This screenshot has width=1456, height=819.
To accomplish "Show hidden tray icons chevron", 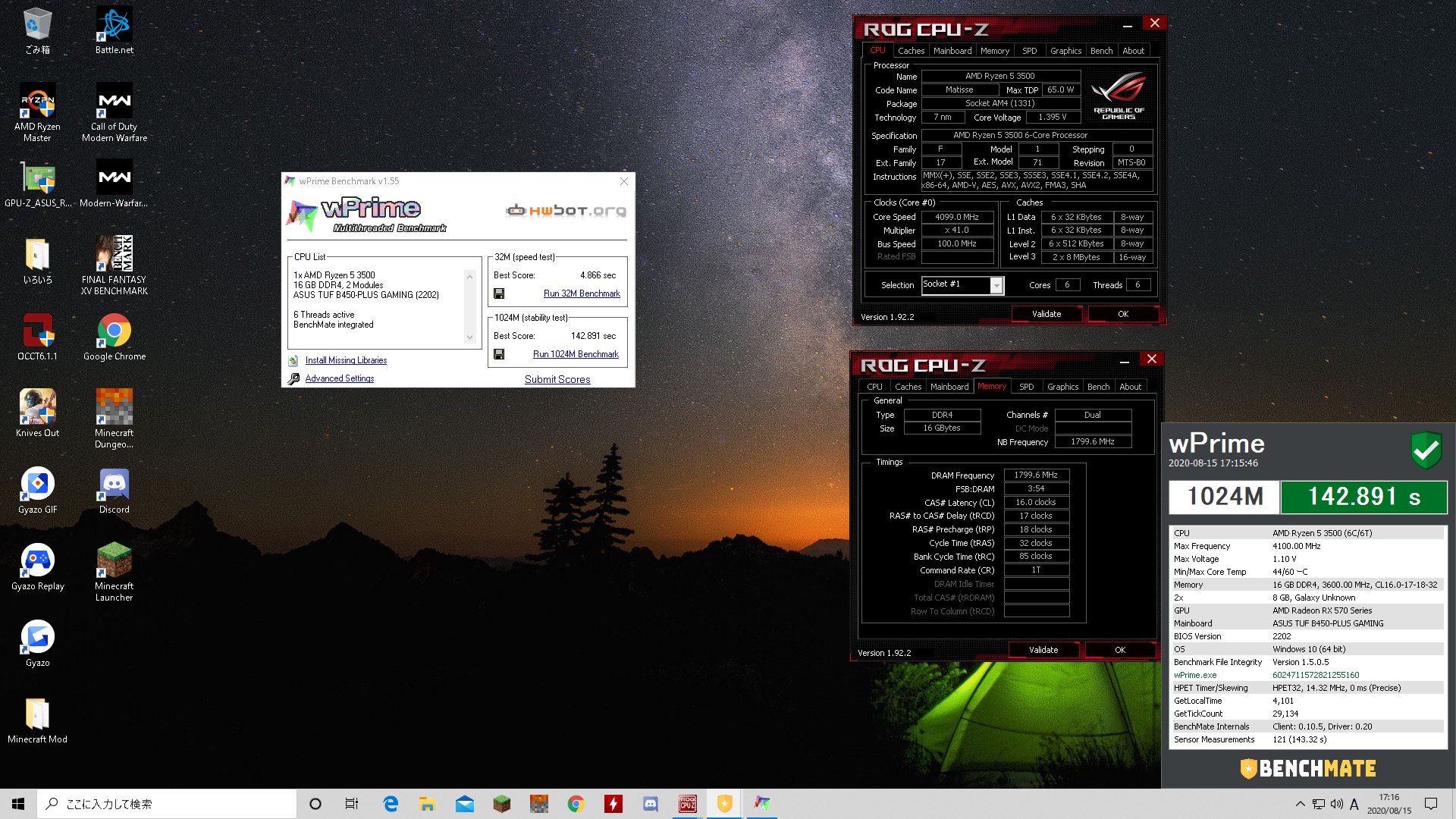I will (1301, 804).
